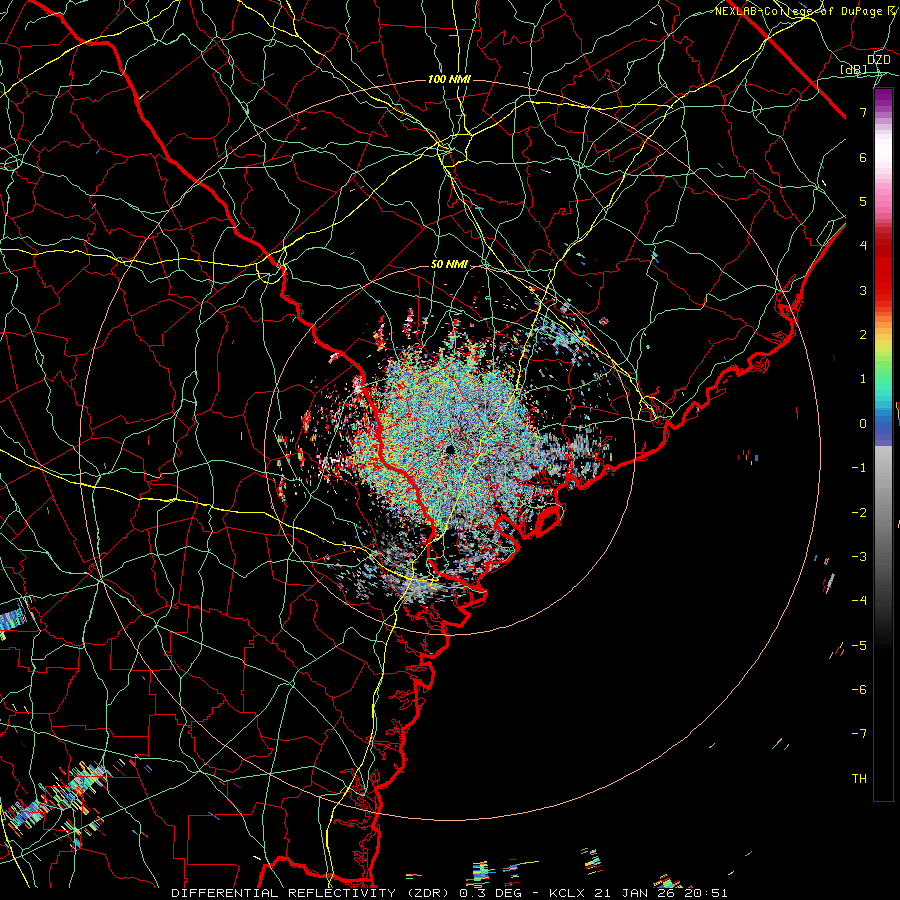Click the "-7" value on the color scale

pos(859,734)
